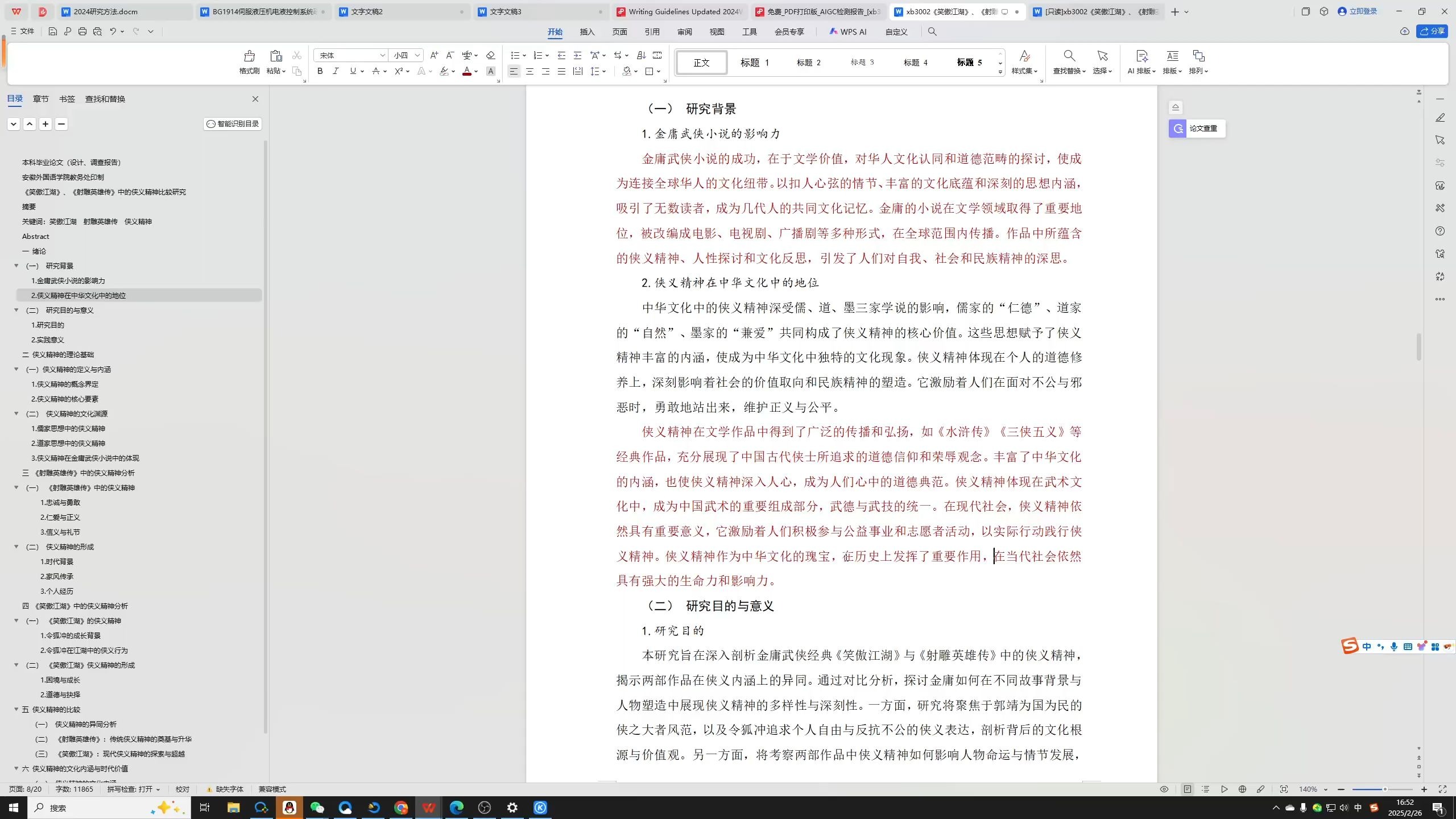Click the center align icon
This screenshot has height=819, width=1456.
[x=530, y=71]
